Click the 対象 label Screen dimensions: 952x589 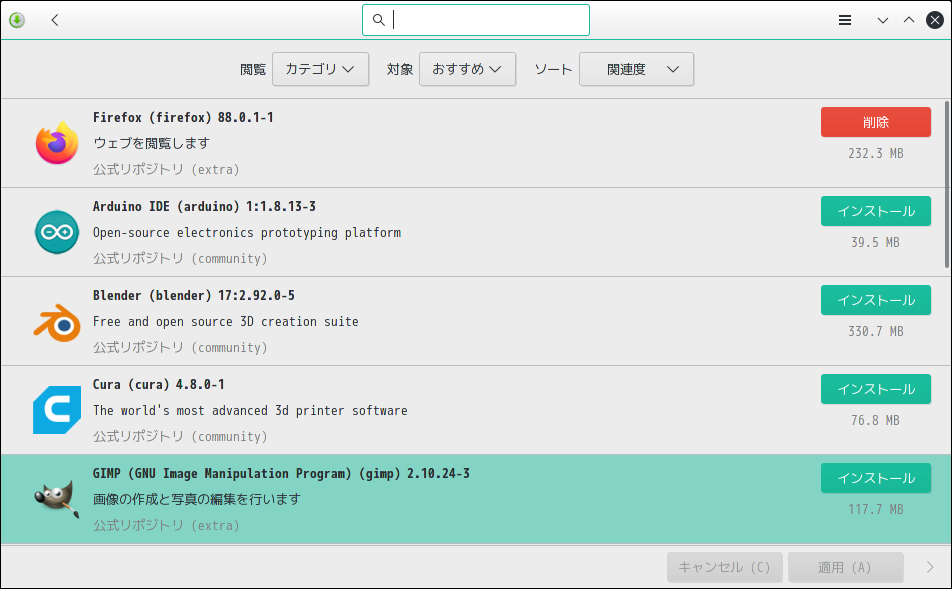[400, 69]
